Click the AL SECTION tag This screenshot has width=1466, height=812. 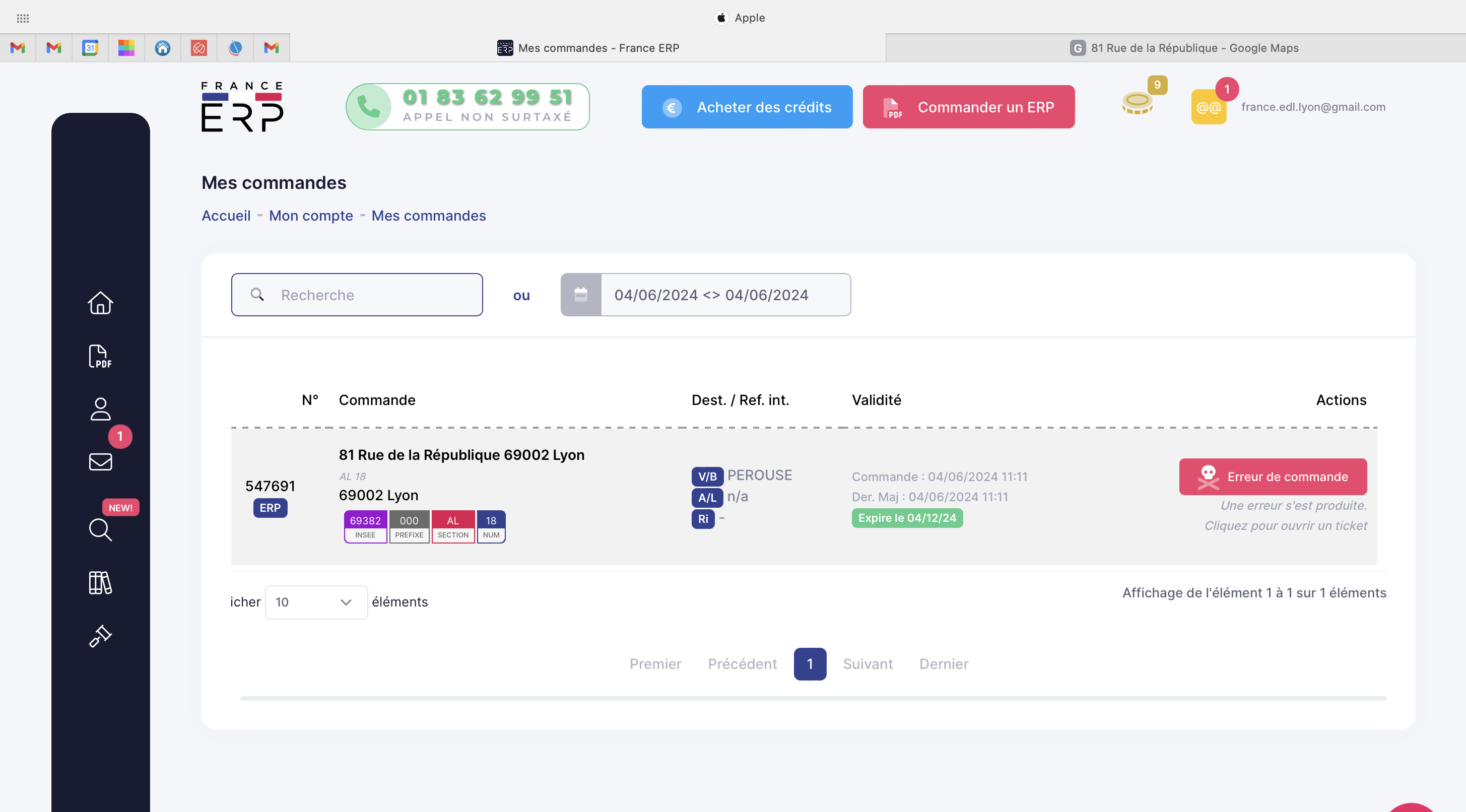(x=453, y=526)
